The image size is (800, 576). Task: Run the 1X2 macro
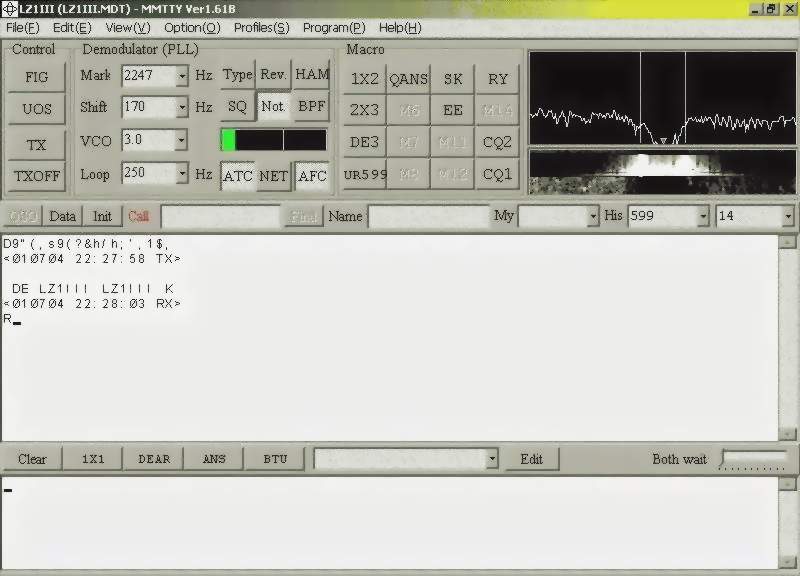coord(364,79)
